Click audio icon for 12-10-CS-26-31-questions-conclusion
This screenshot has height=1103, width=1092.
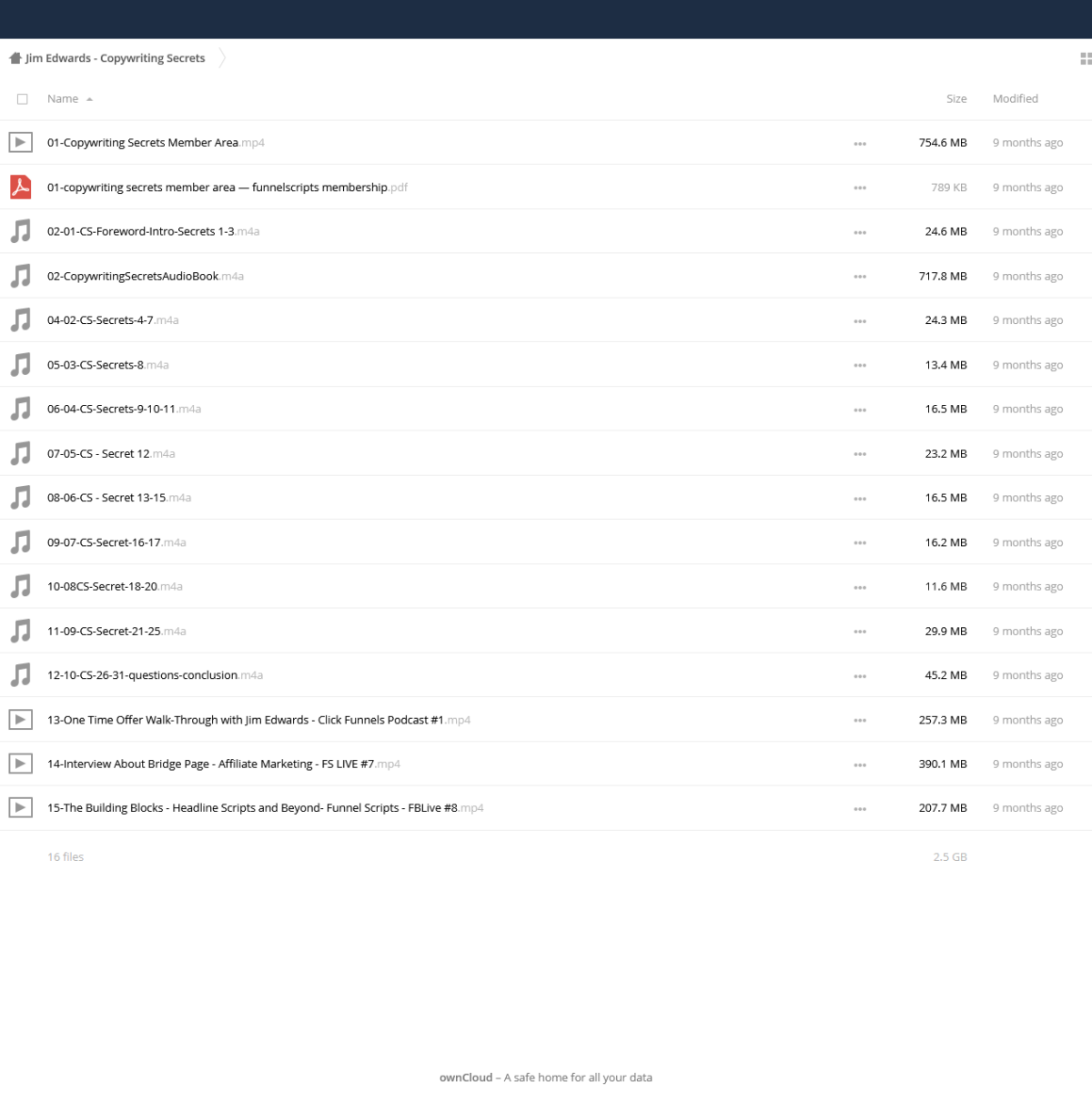pos(21,674)
